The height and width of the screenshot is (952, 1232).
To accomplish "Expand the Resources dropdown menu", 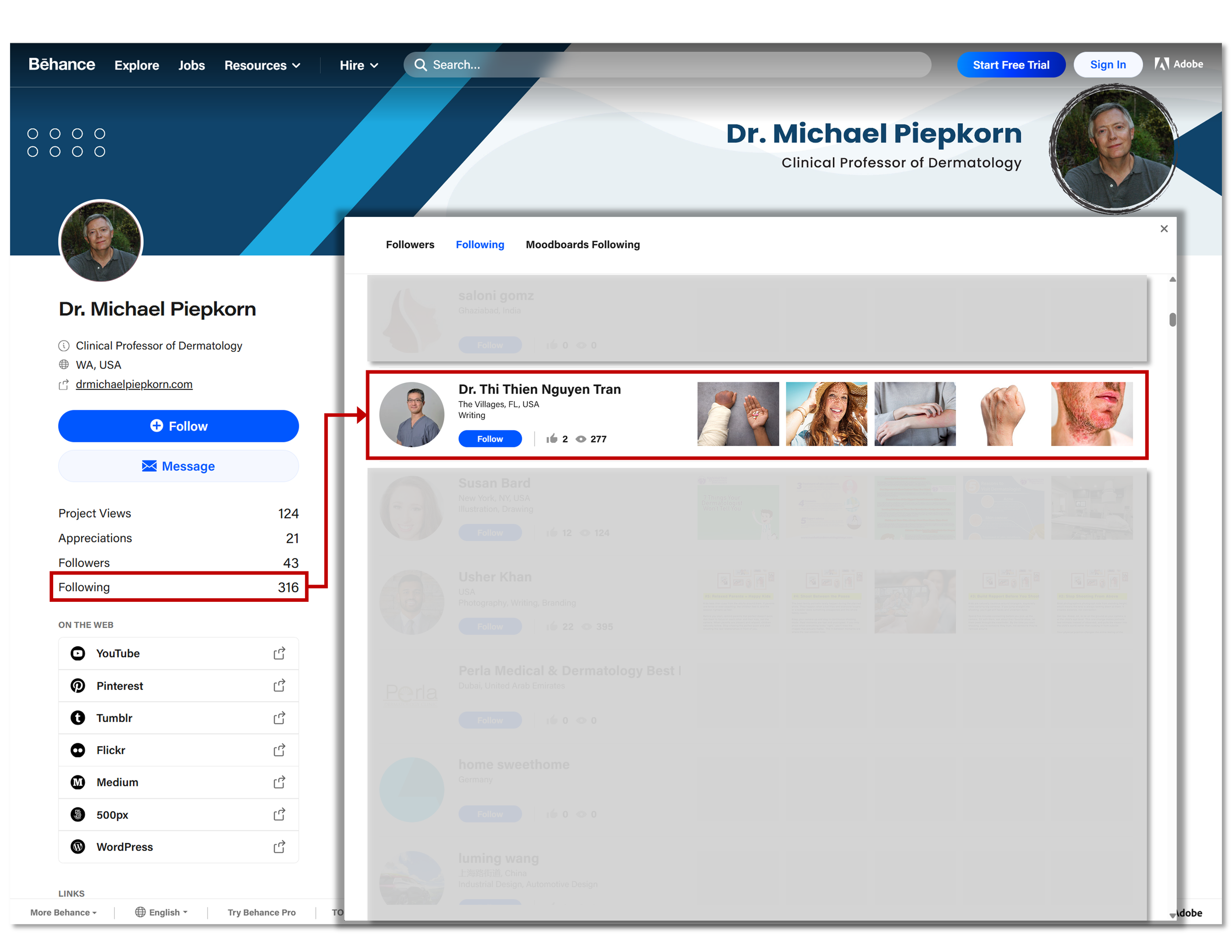I will coord(262,65).
